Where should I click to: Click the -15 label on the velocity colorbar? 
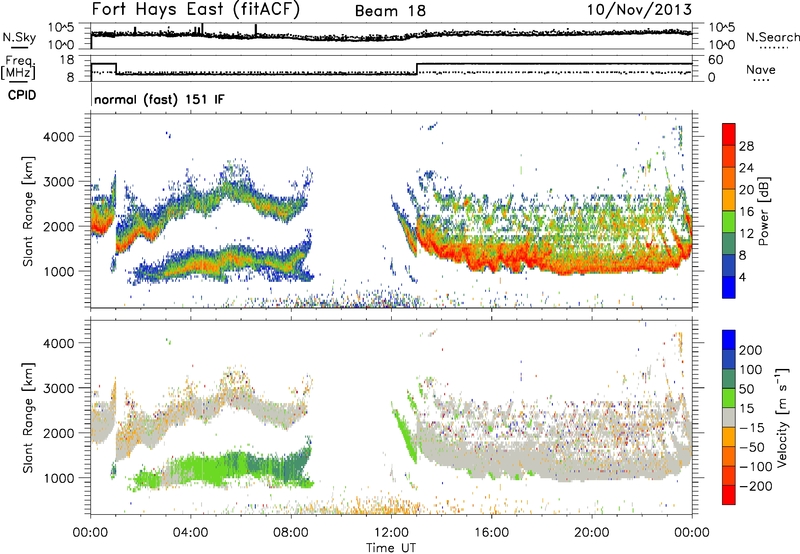[751, 428]
